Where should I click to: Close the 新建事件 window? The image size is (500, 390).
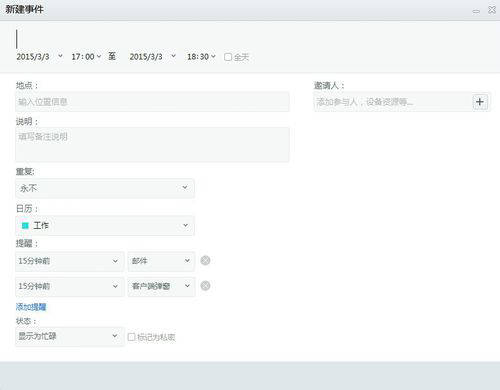(x=492, y=10)
